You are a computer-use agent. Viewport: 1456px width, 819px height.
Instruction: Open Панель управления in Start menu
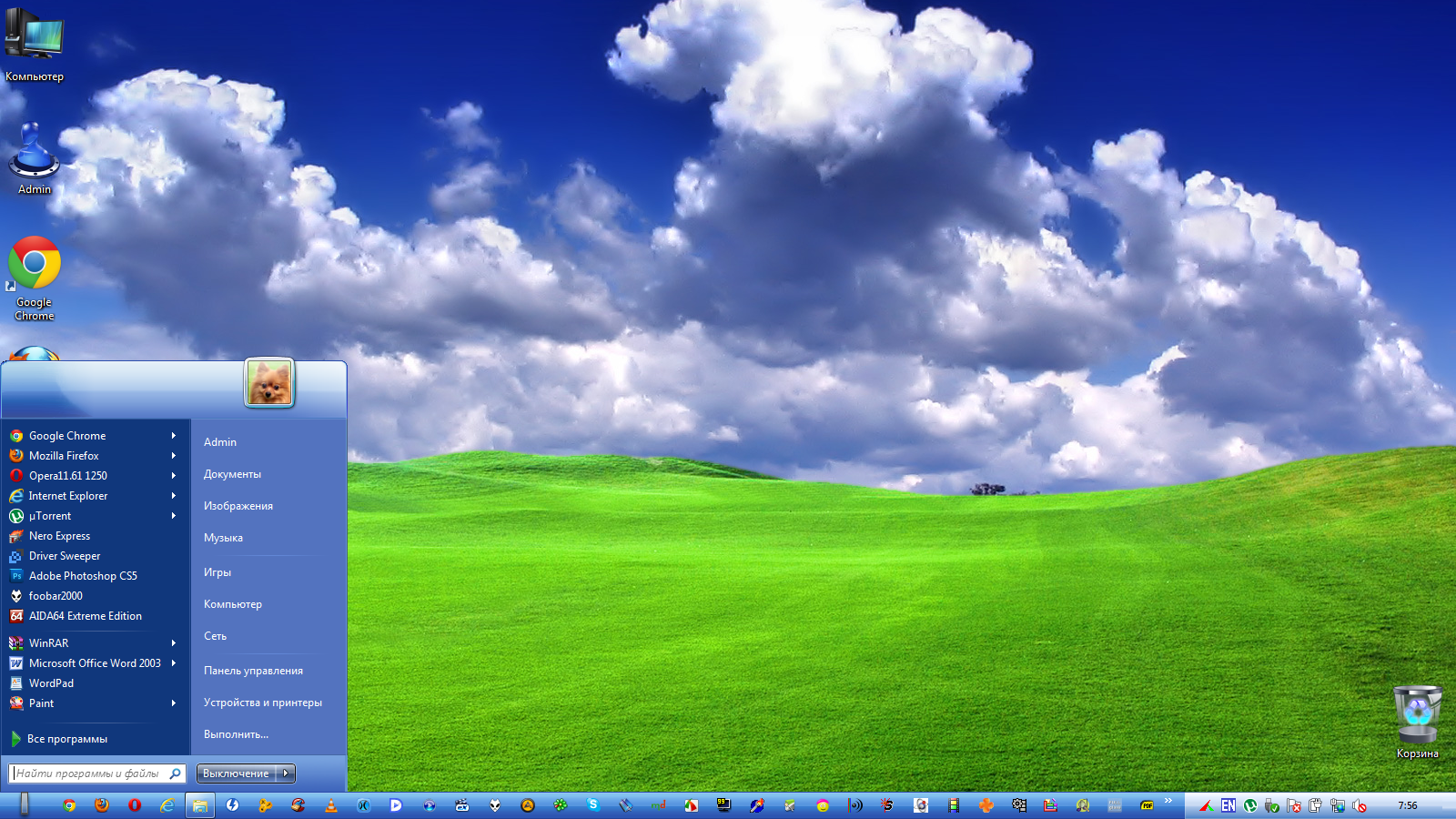(x=253, y=671)
